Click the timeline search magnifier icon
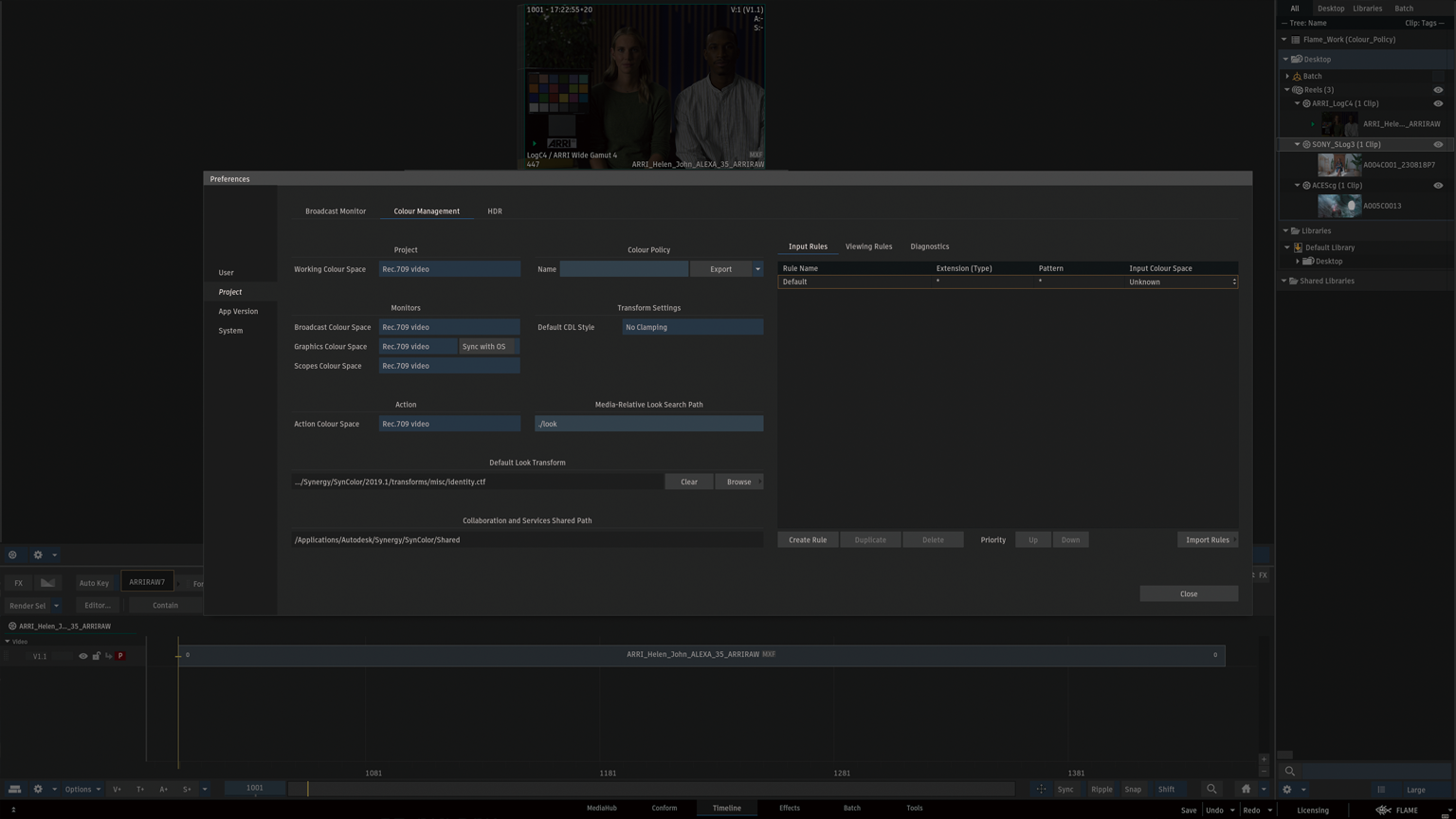The width and height of the screenshot is (1456, 819). pos(1211,789)
